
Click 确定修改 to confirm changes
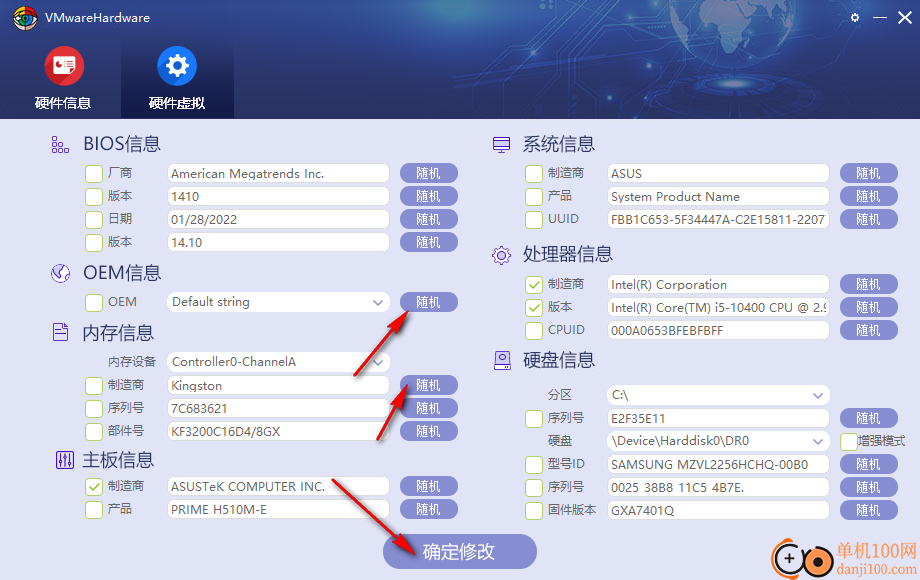click(x=459, y=551)
